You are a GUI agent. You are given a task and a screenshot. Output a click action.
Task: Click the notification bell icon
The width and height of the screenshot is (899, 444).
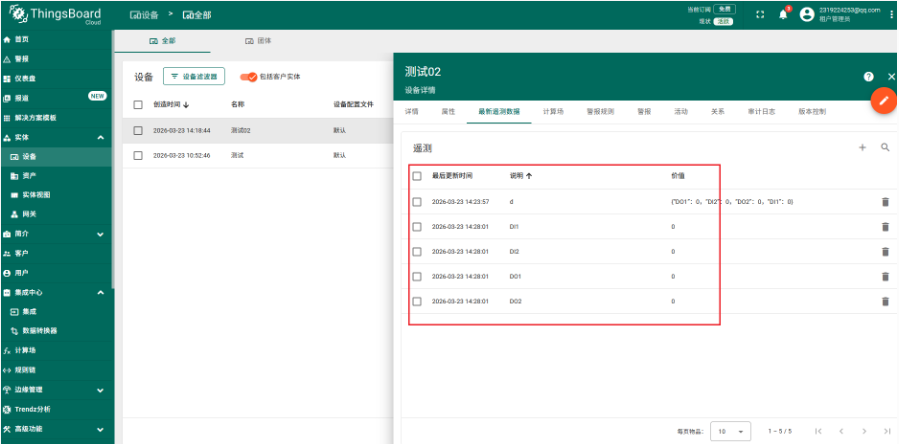784,14
